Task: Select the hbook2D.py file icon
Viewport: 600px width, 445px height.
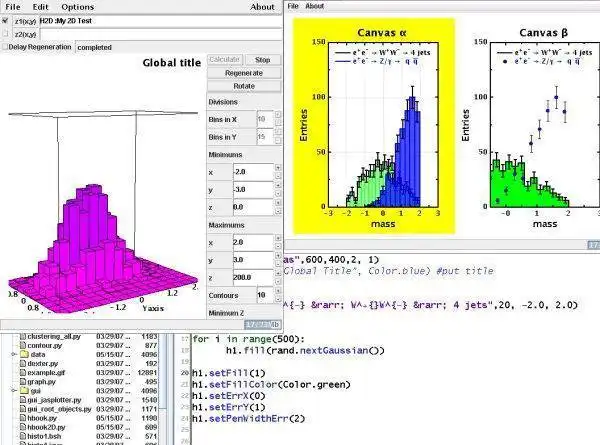Action: tap(23, 427)
